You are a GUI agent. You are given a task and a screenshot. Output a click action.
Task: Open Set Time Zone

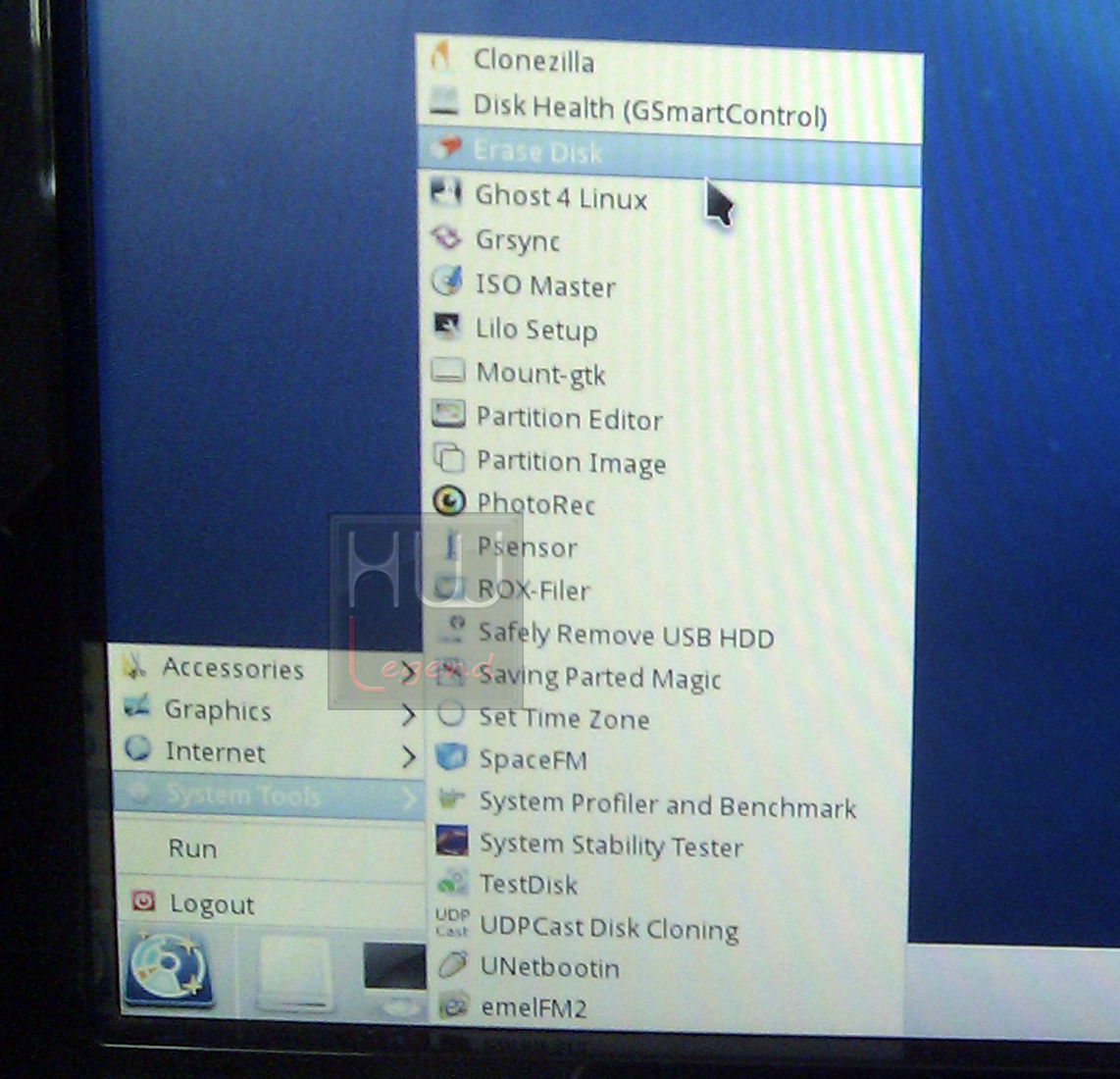point(669,718)
